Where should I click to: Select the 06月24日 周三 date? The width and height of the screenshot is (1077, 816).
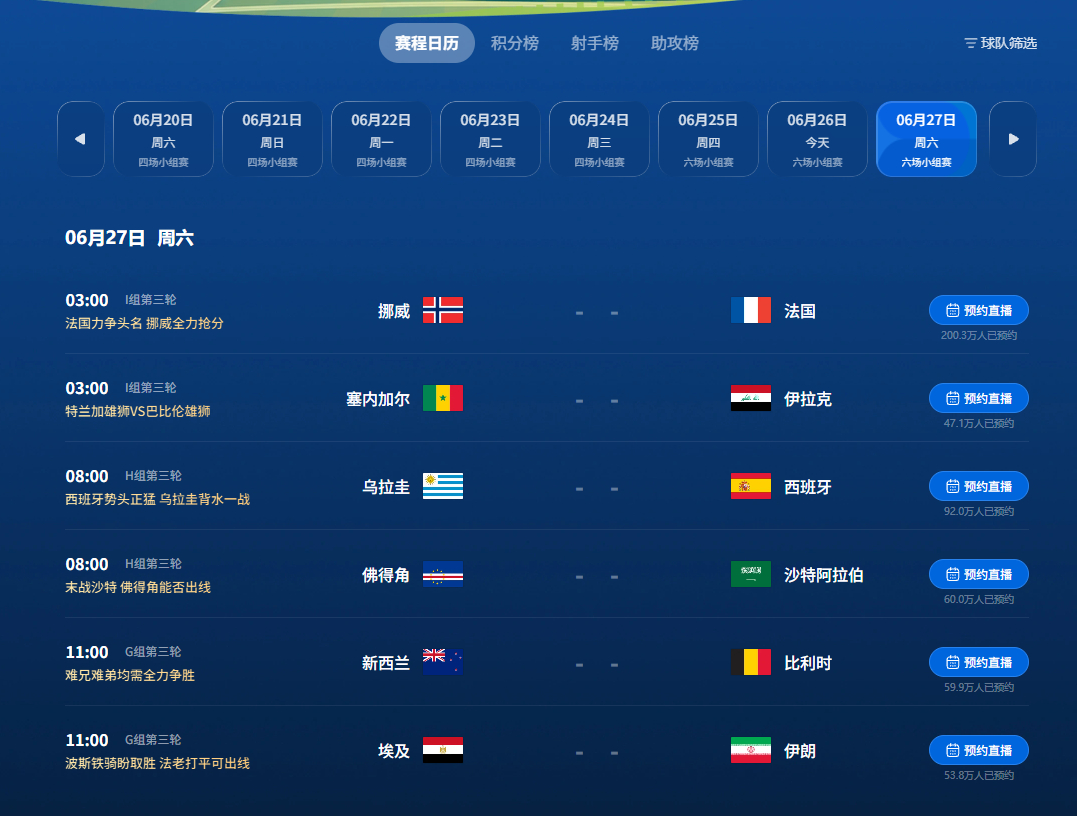(x=599, y=139)
